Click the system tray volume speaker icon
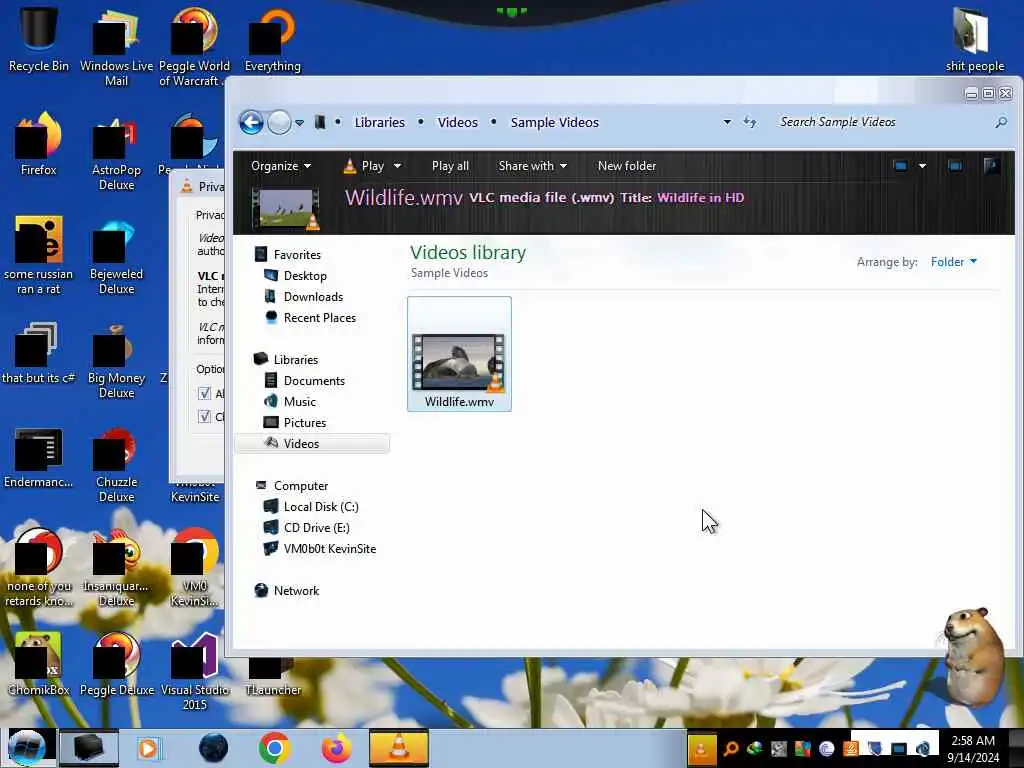The image size is (1024, 768). tap(923, 748)
